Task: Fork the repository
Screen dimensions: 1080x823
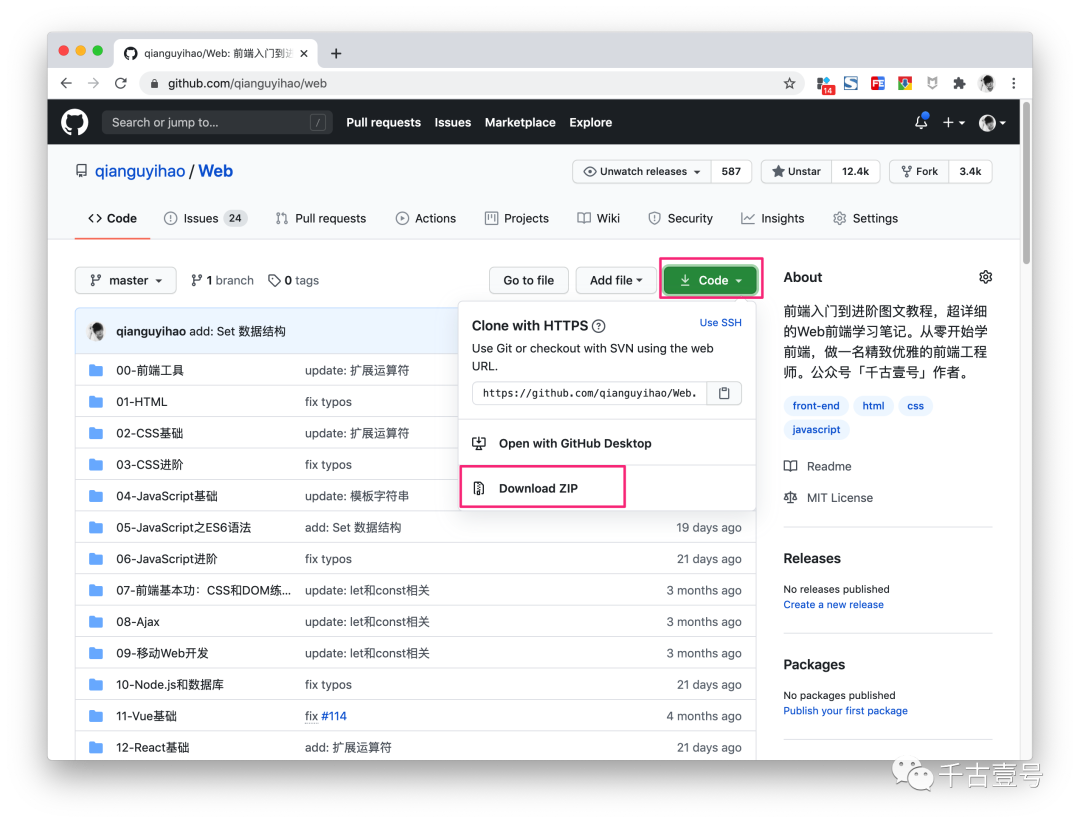Action: (920, 171)
